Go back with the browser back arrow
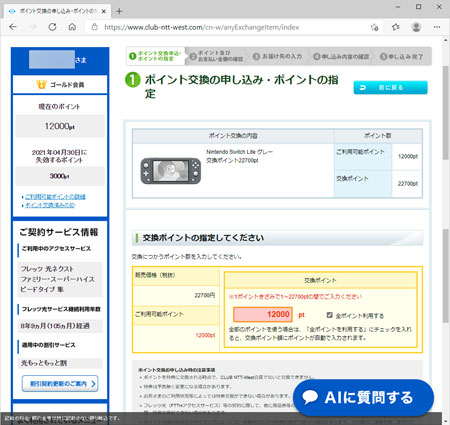The width and height of the screenshot is (450, 425). tap(13, 27)
